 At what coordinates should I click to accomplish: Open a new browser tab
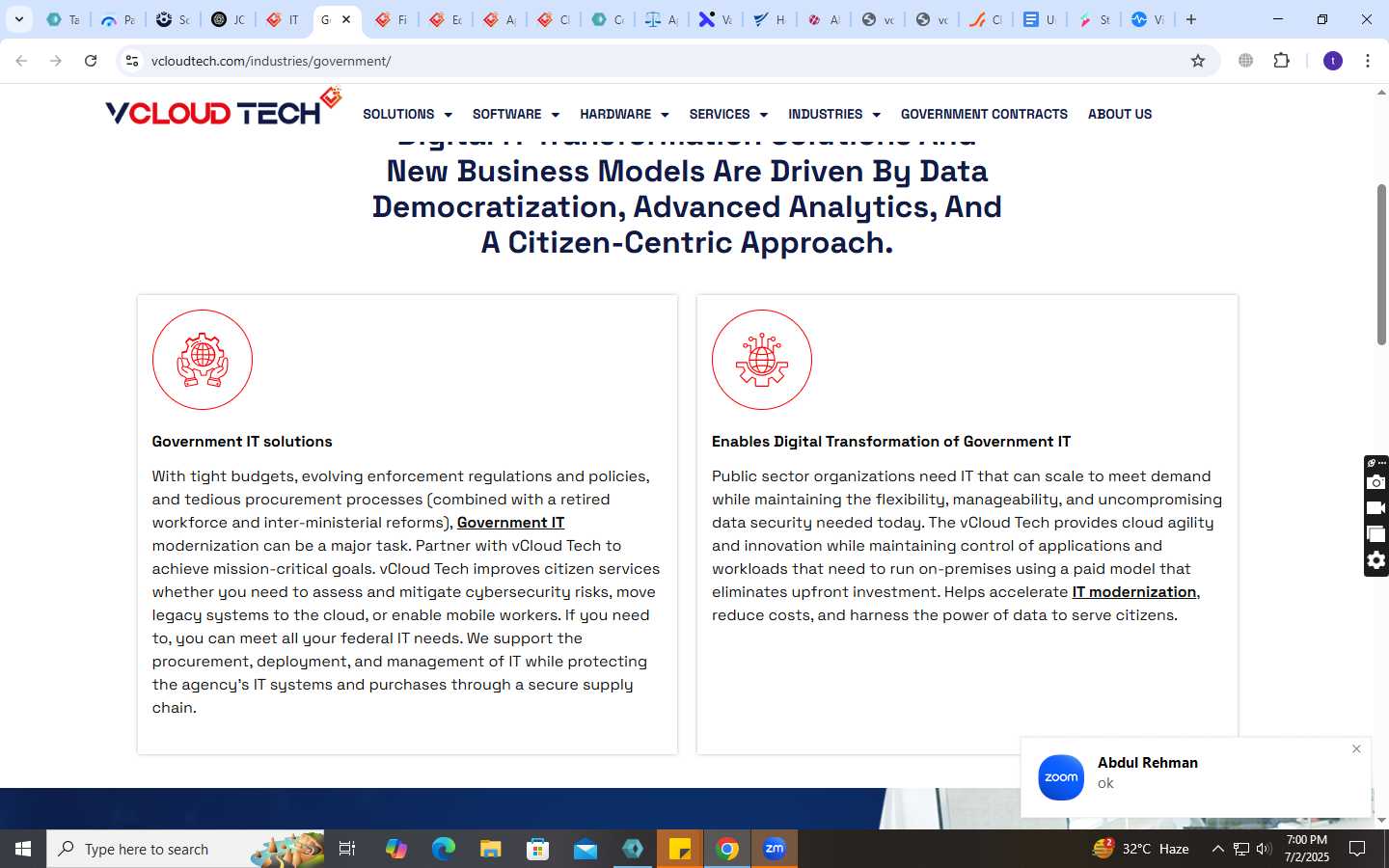point(1191,19)
